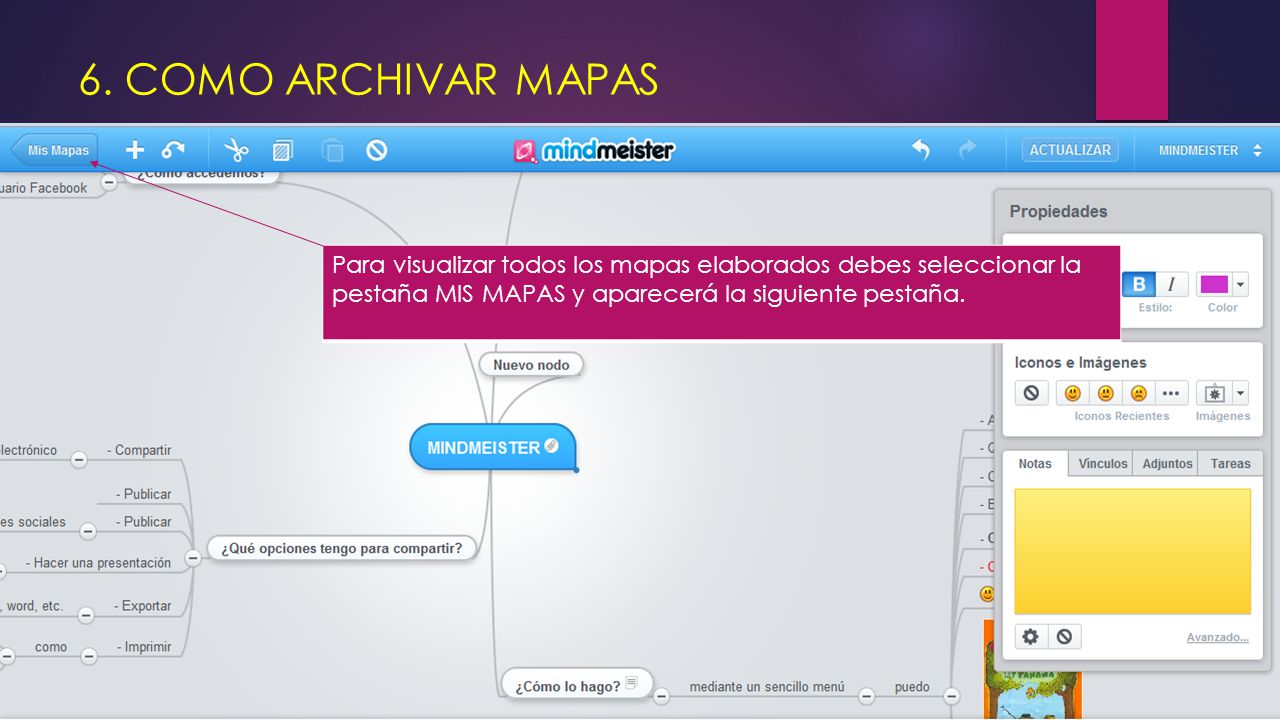
Task: Undo the last action
Action: click(920, 150)
